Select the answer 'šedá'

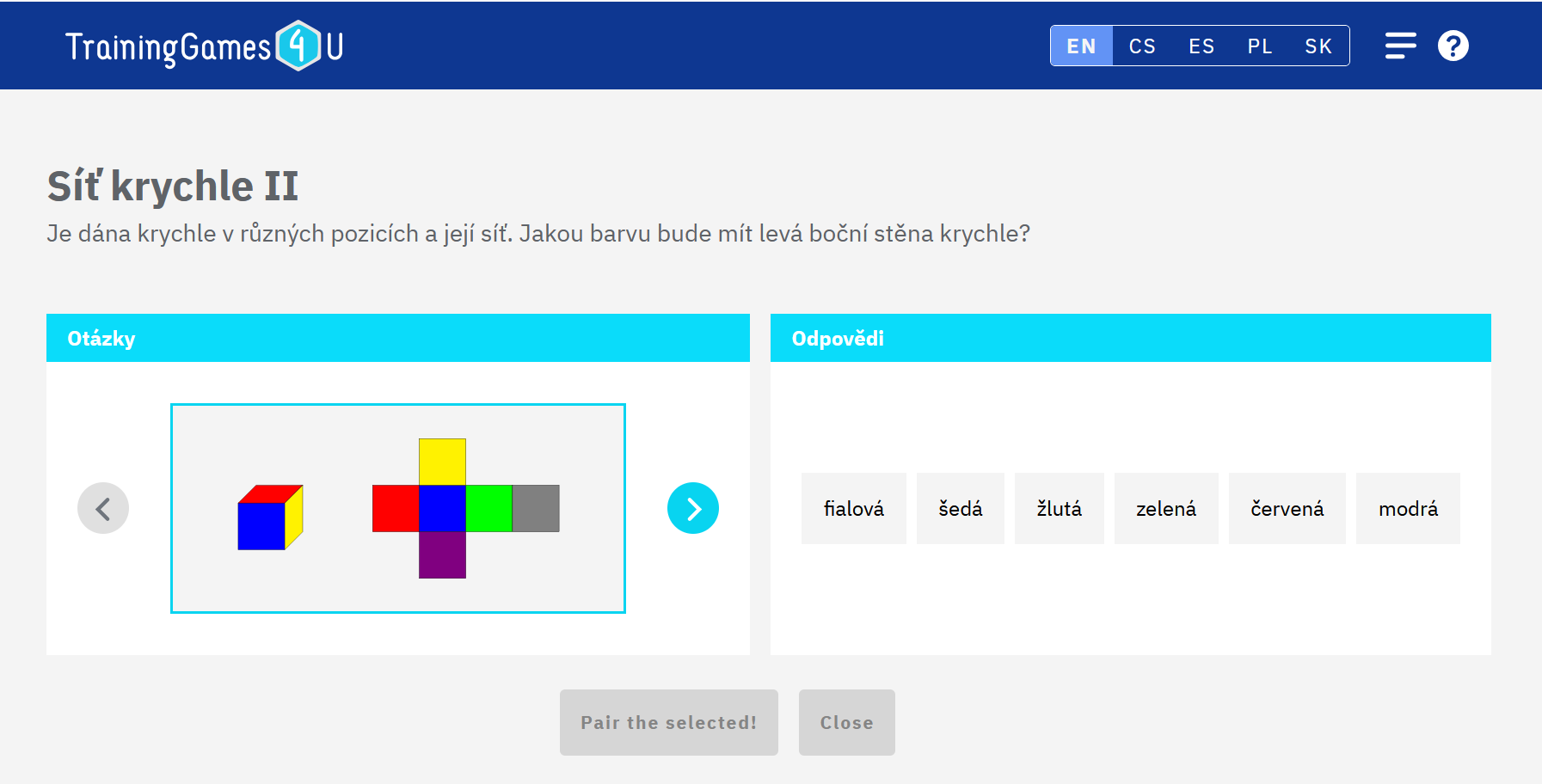960,509
